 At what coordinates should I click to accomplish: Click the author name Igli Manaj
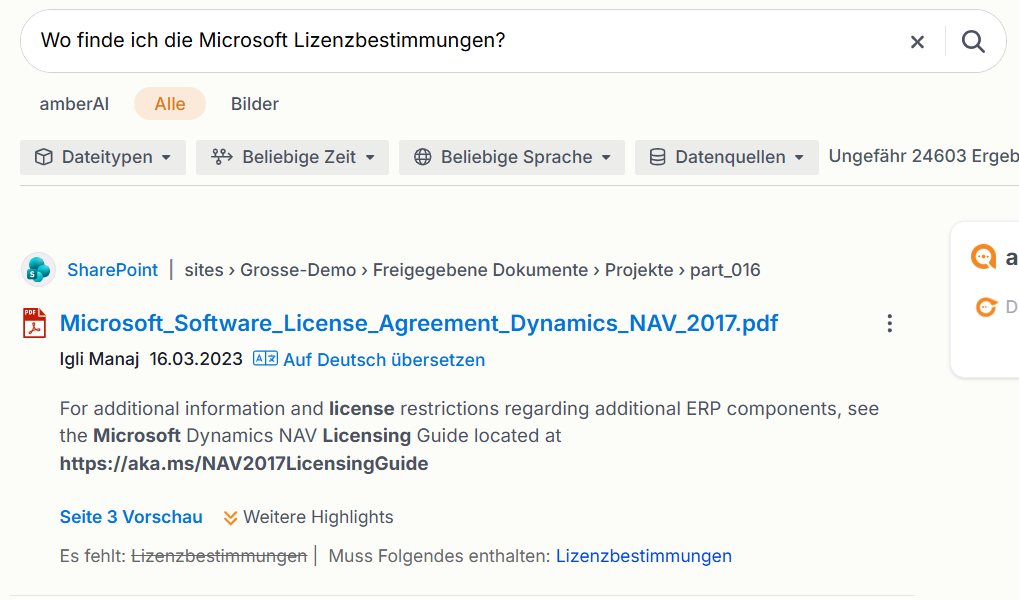[99, 359]
